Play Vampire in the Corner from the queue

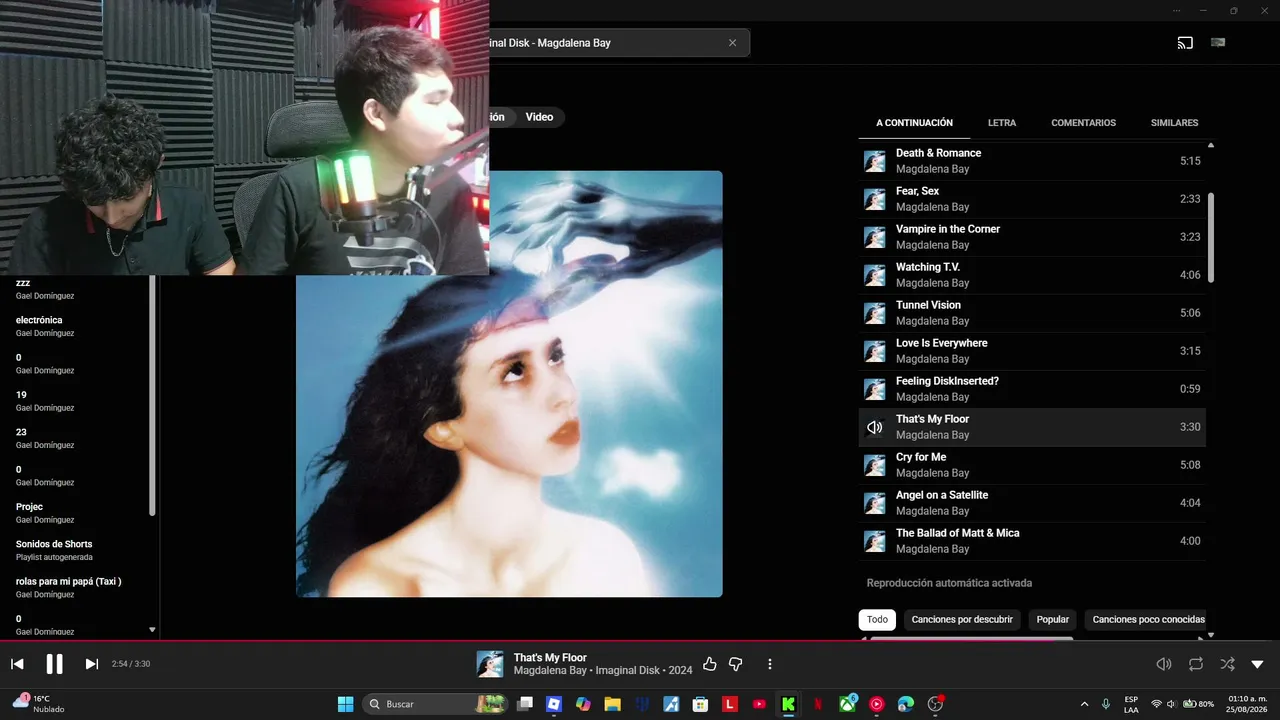coord(1032,237)
